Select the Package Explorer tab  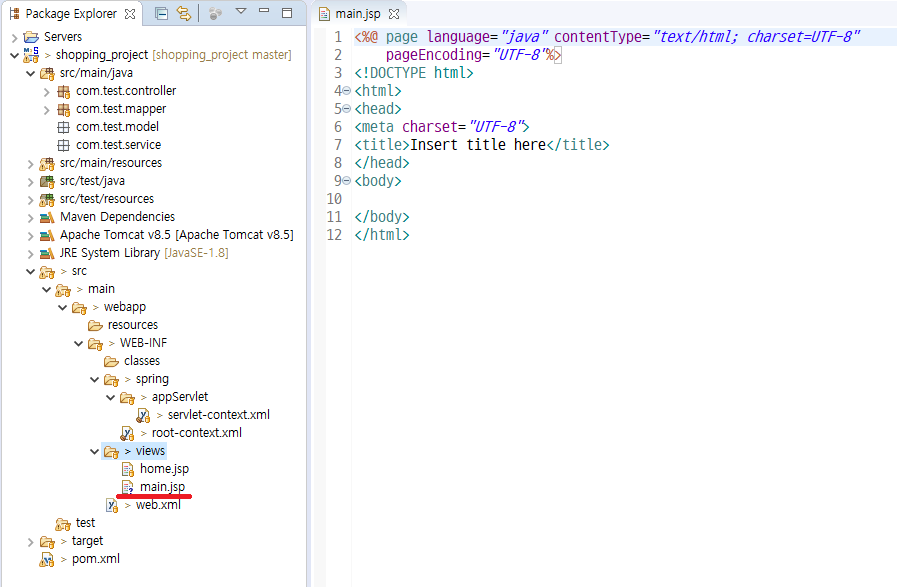click(x=71, y=14)
